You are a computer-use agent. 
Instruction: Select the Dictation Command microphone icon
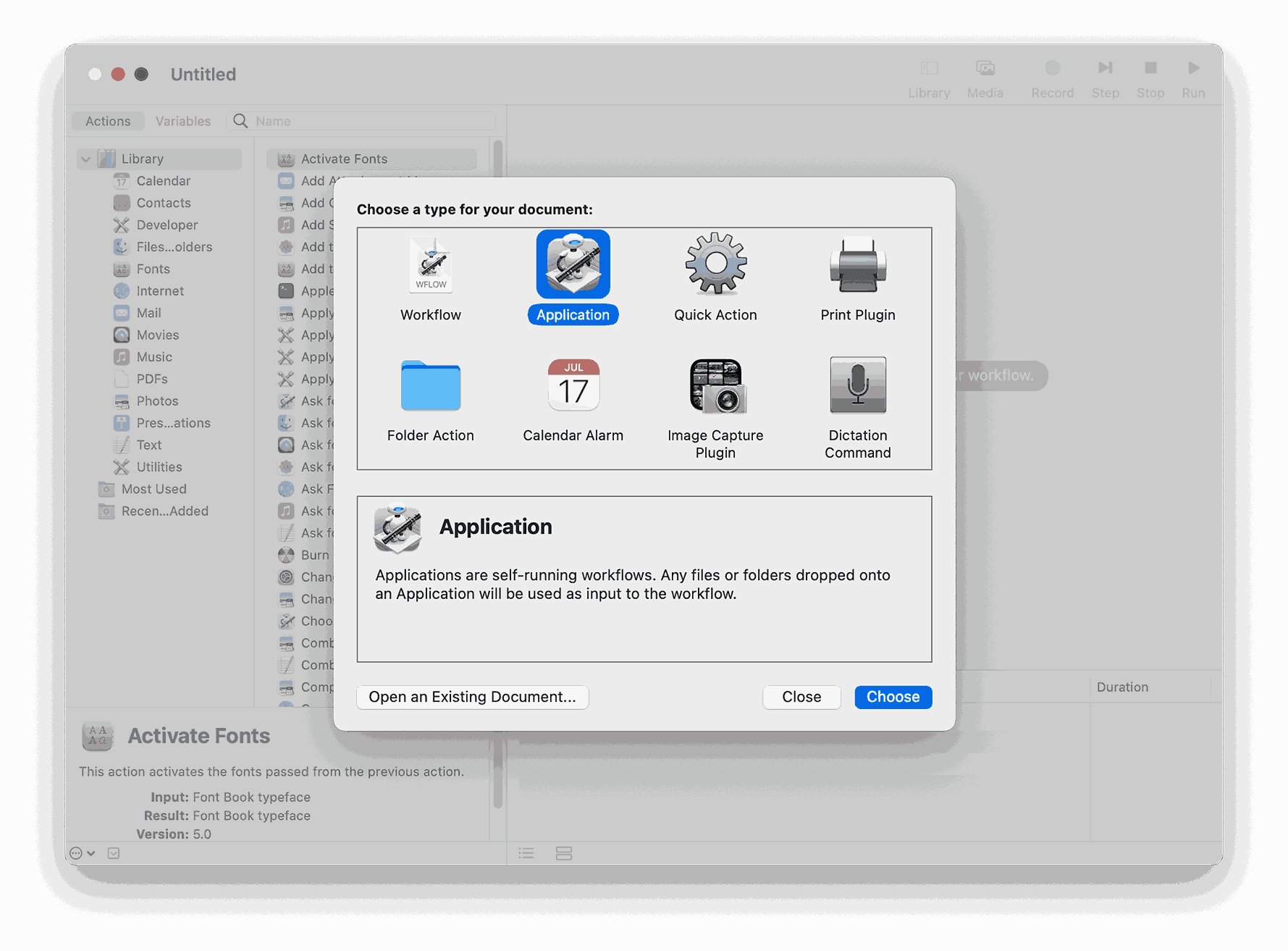(x=858, y=385)
